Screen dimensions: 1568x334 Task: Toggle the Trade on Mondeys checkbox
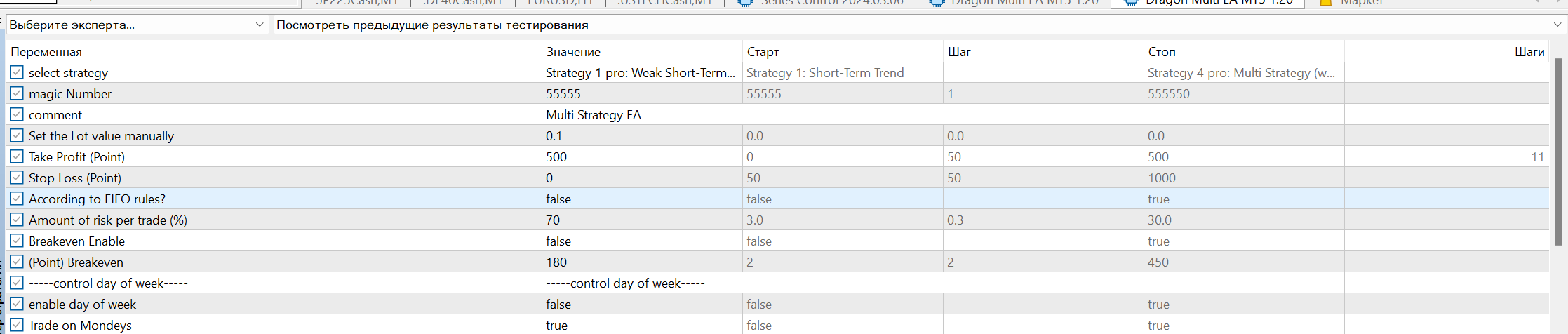click(x=17, y=325)
